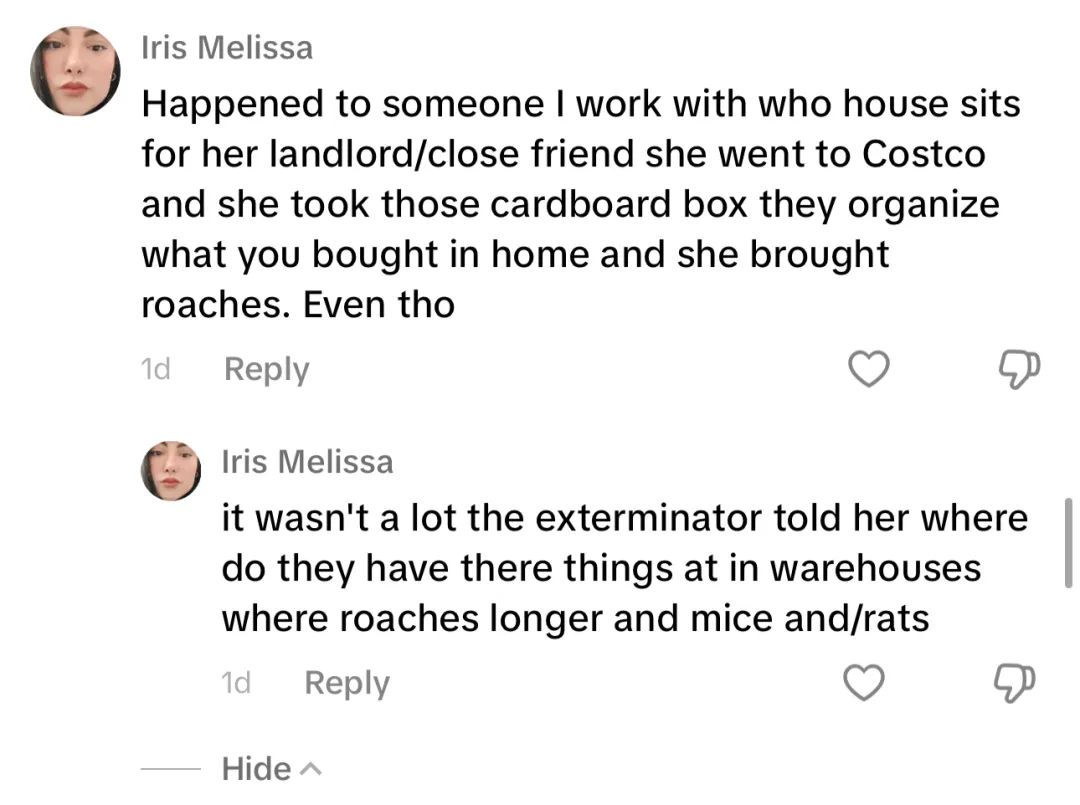Viewport: 1080px width, 805px height.
Task: Collapse replies using the Hide label
Action: pyautogui.click(x=256, y=769)
